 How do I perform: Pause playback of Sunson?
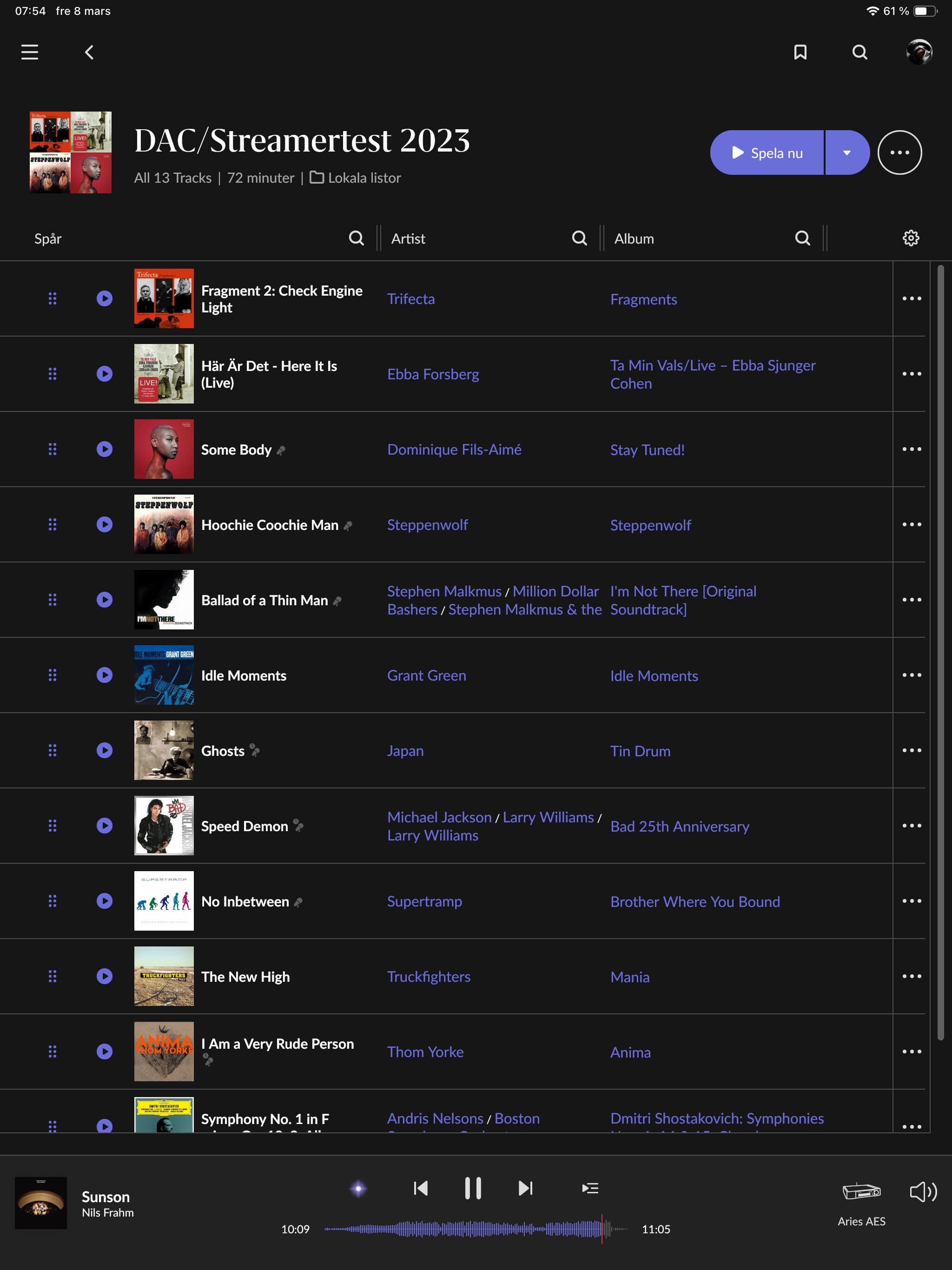473,1188
